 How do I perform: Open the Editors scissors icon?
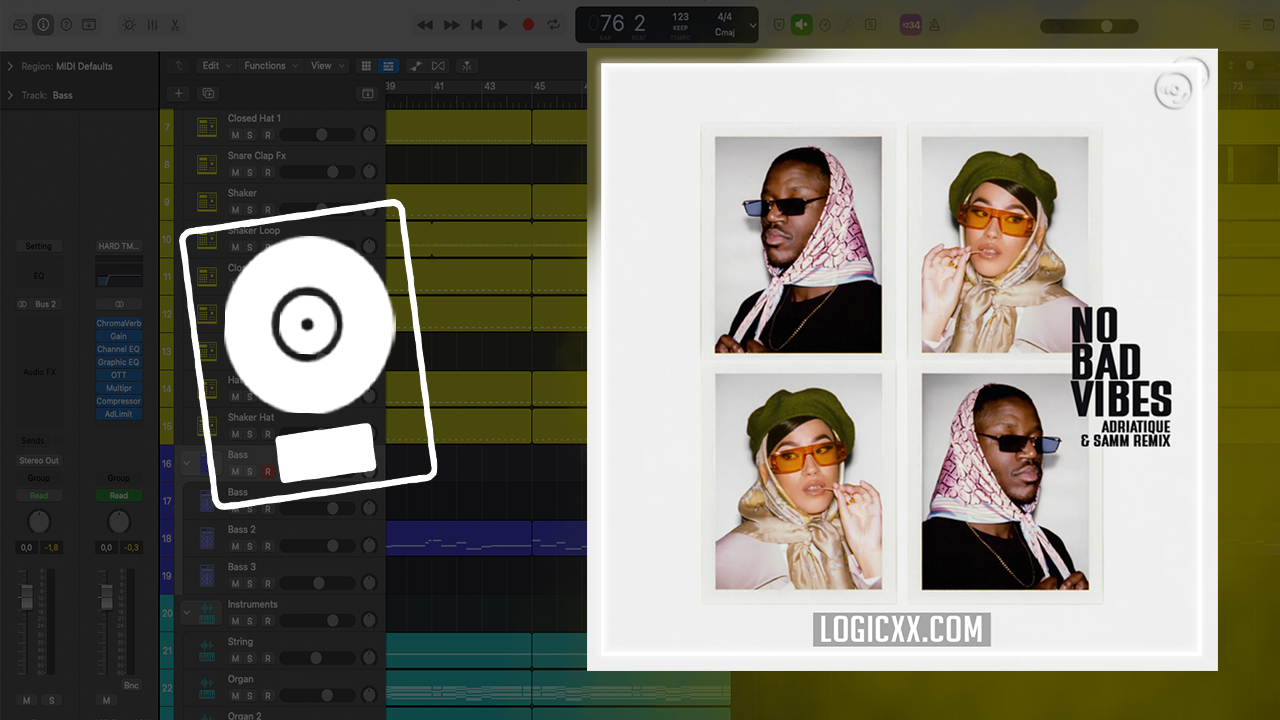[x=175, y=25]
